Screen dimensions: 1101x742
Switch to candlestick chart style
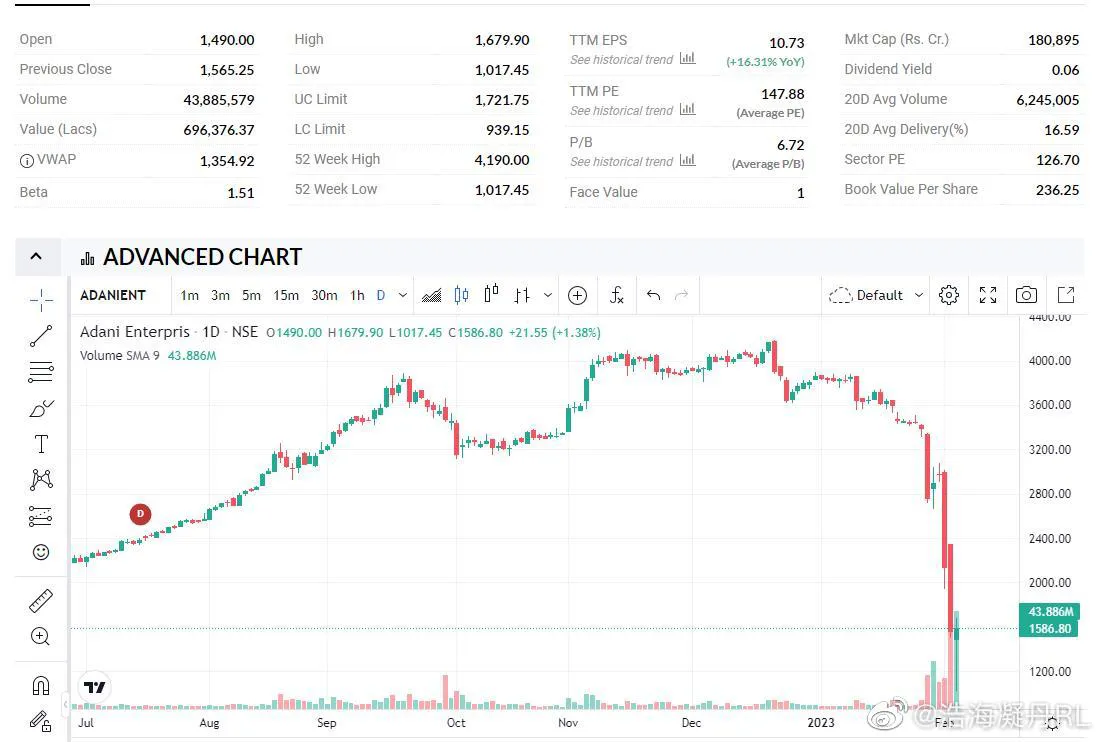click(x=461, y=296)
